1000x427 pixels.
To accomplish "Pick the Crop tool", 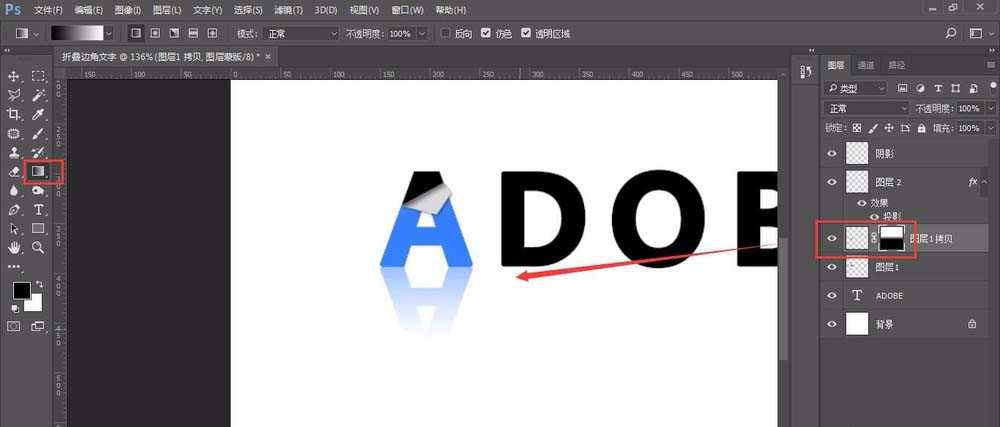I will pos(14,114).
